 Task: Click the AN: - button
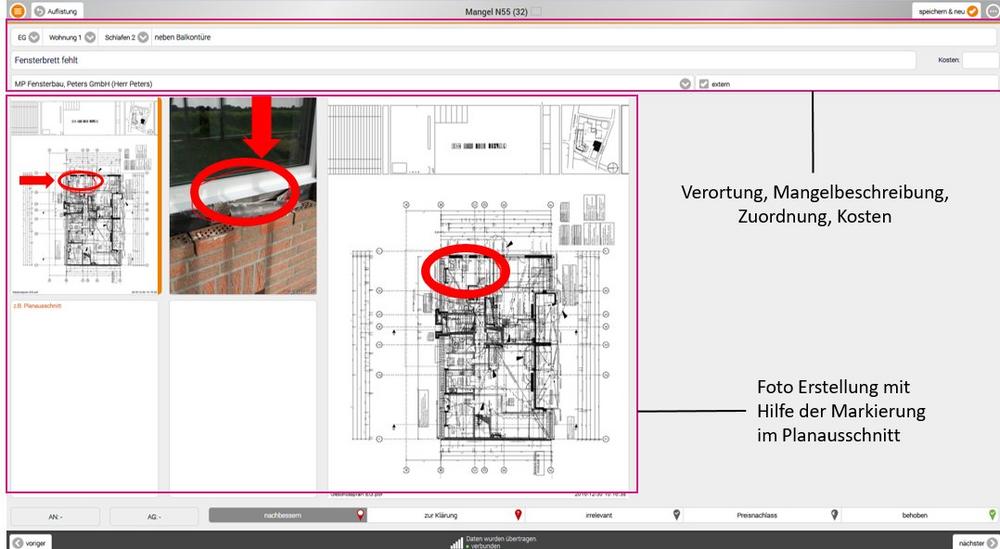tap(55, 516)
